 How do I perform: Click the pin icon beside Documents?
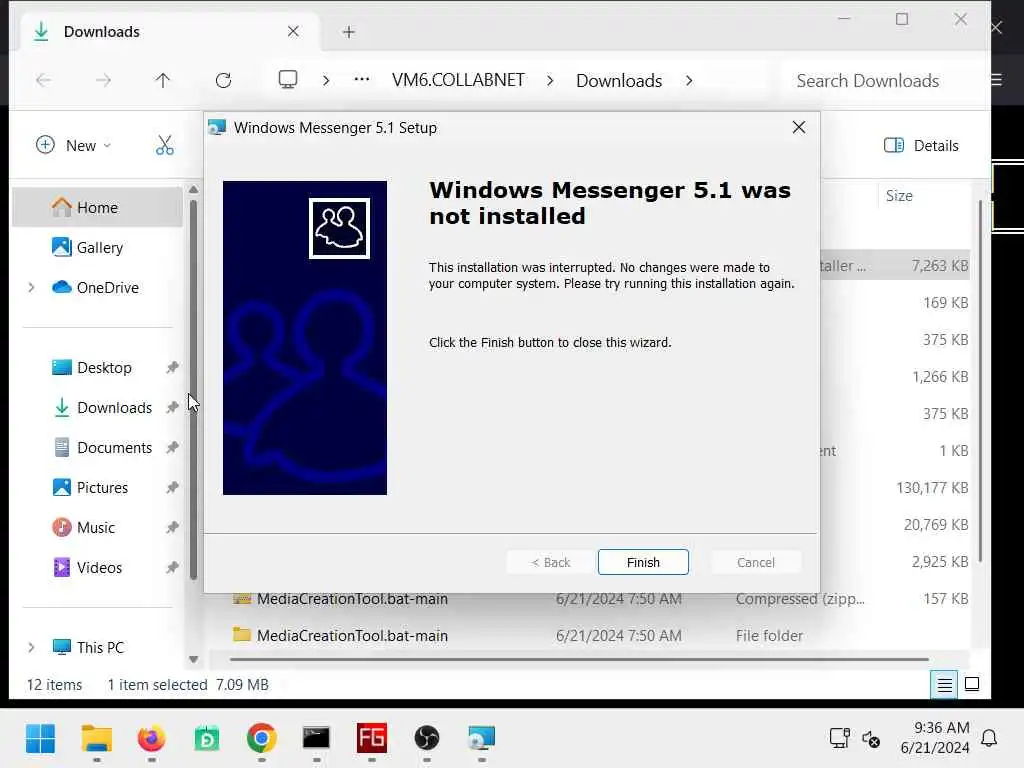click(172, 447)
